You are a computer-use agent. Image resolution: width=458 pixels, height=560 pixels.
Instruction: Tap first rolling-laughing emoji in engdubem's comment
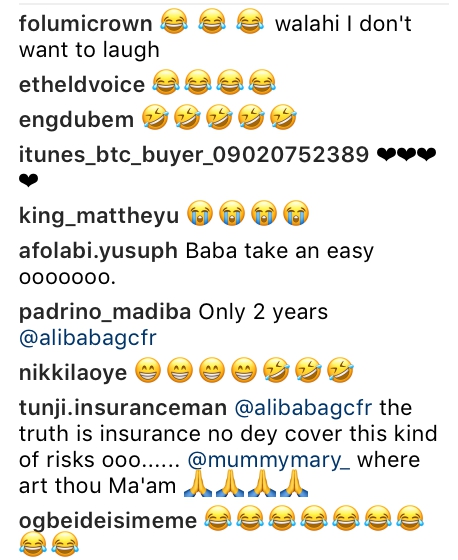click(155, 117)
